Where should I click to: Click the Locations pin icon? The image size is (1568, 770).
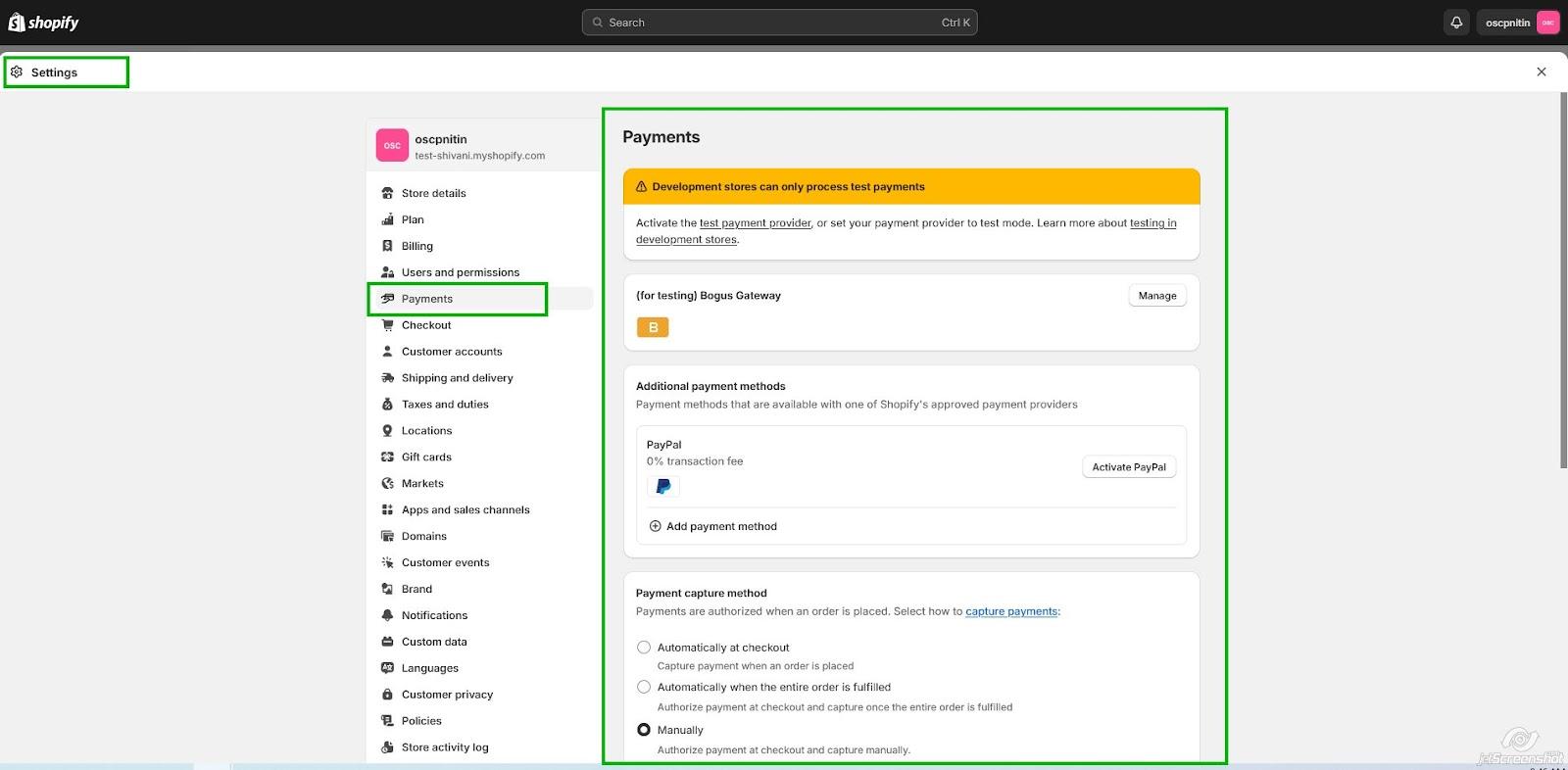point(387,430)
